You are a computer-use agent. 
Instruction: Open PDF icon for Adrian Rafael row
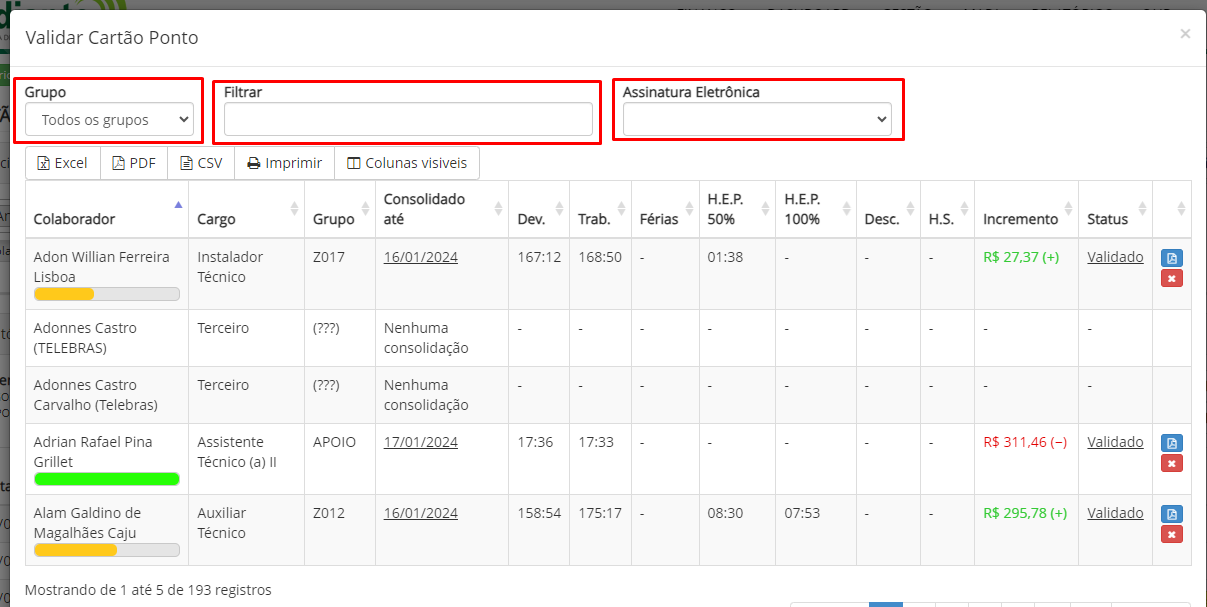(1171, 443)
